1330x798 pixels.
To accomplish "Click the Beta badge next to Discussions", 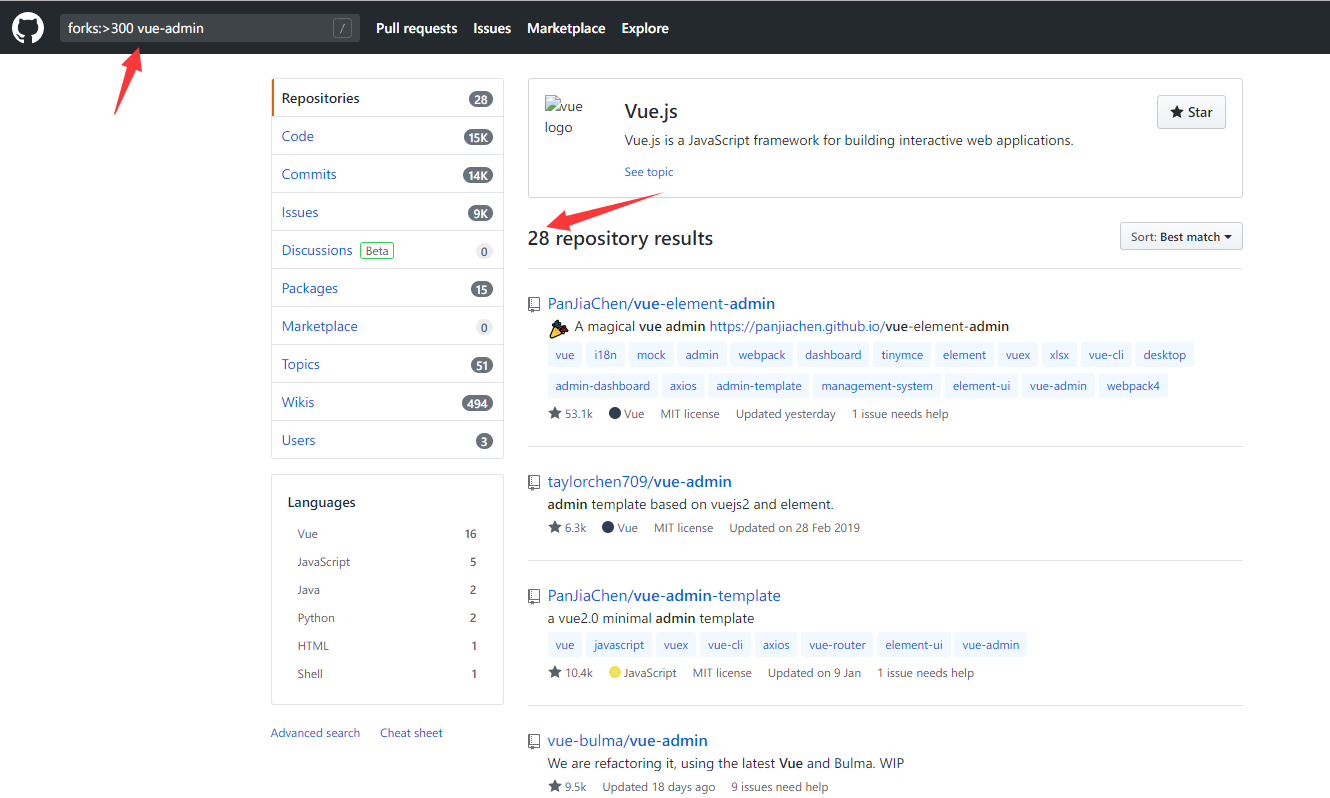I will click(x=377, y=251).
